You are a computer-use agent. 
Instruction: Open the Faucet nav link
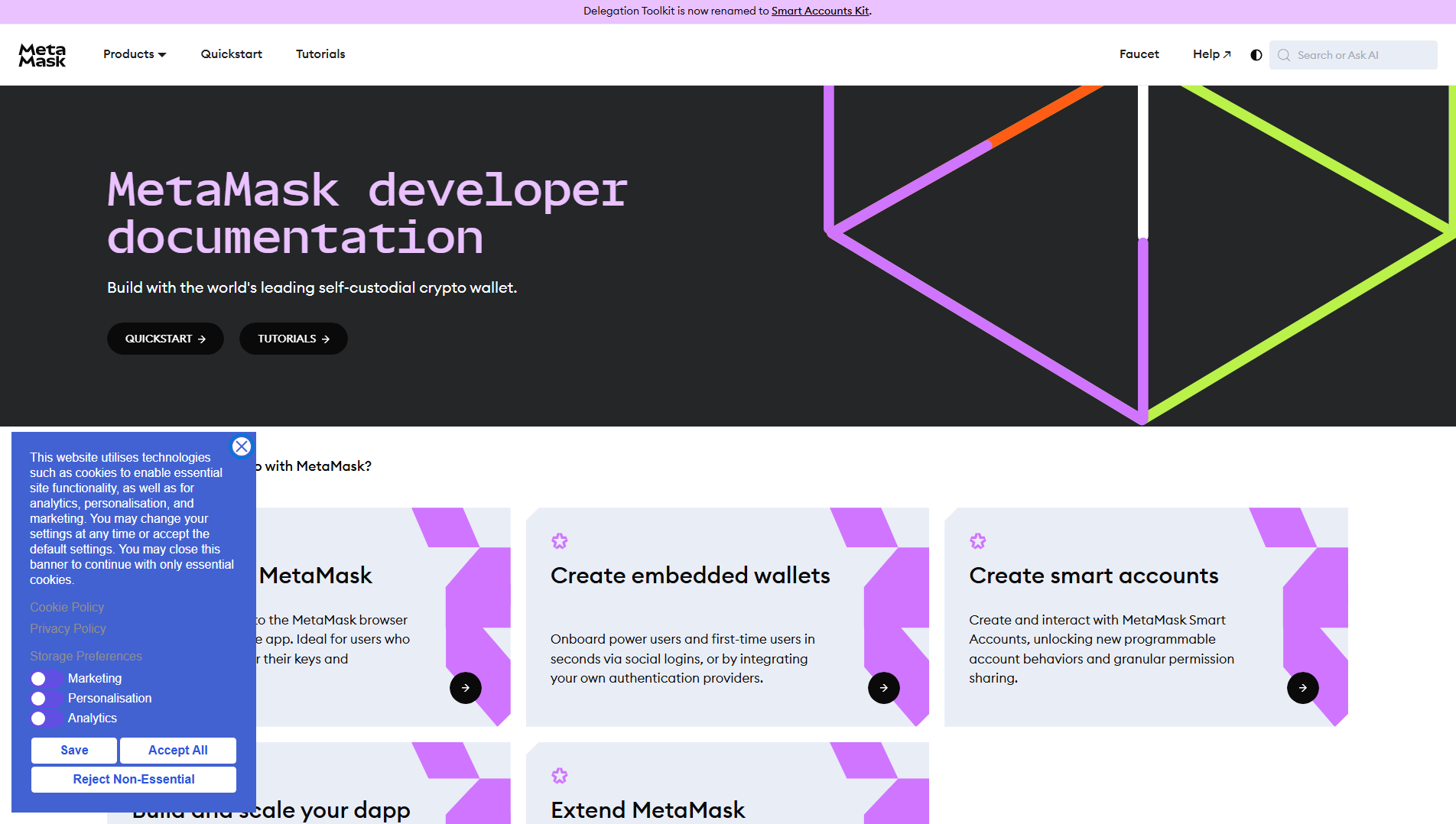(1139, 54)
